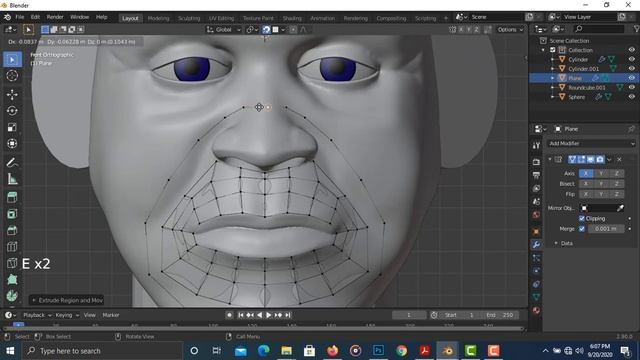The image size is (640, 360).
Task: Open the Render properties tab
Action: tap(536, 162)
